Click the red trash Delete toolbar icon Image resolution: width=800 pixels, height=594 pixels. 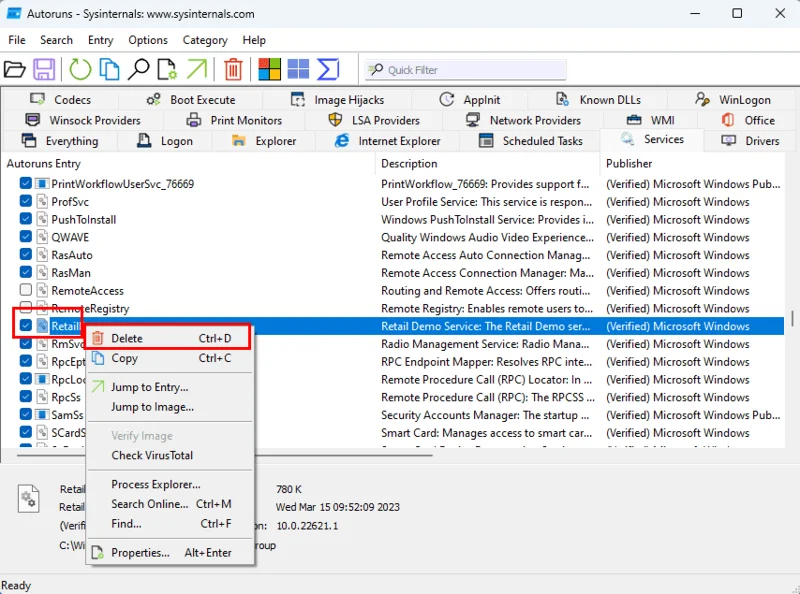(233, 69)
